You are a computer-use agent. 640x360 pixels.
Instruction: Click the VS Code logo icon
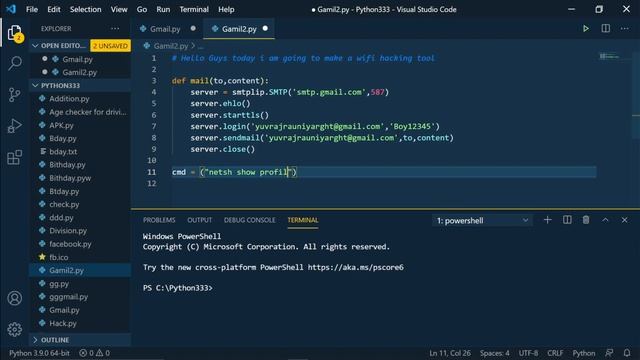pyautogui.click(x=11, y=9)
